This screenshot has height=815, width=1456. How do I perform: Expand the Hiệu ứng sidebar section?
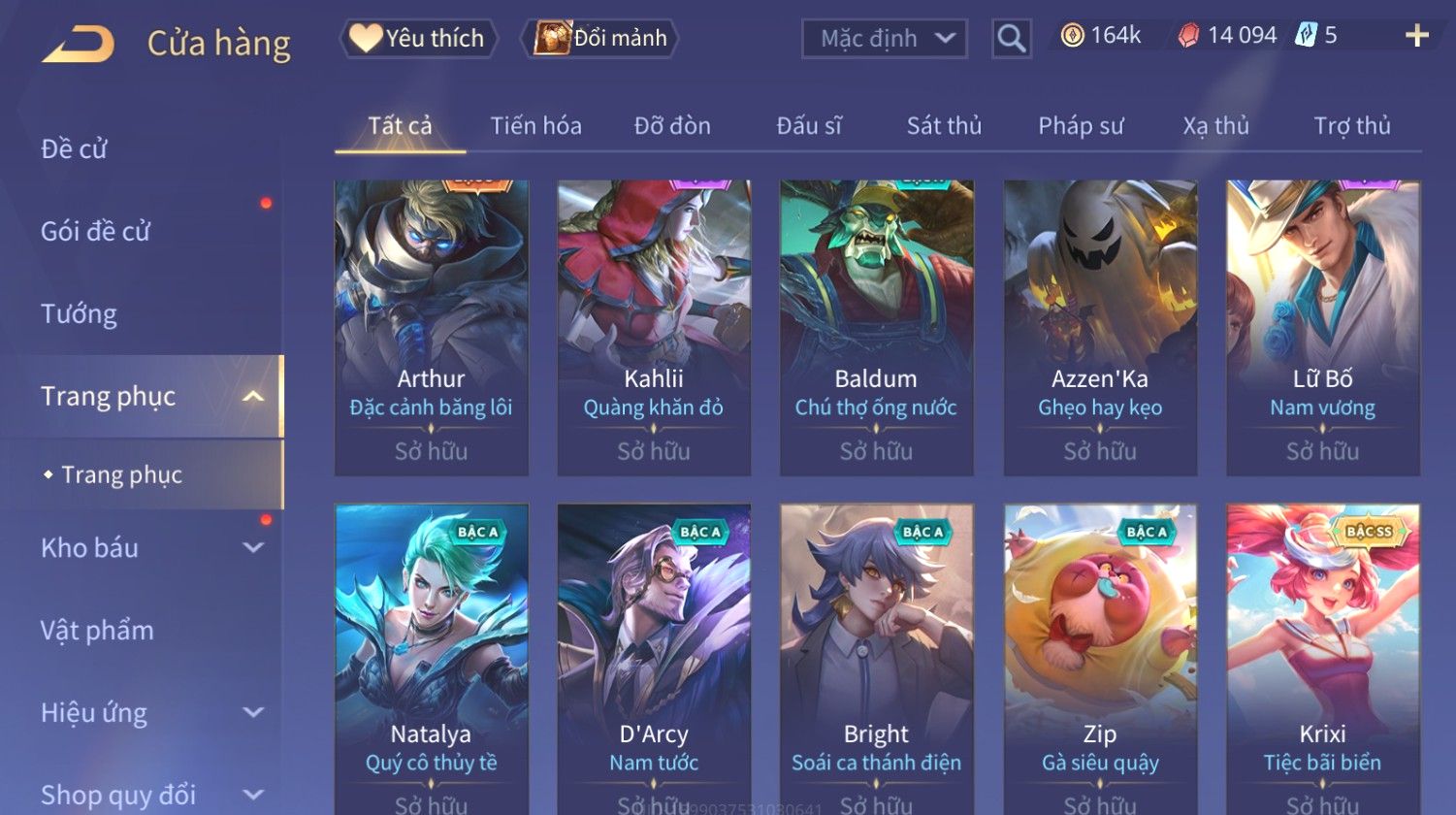click(252, 712)
